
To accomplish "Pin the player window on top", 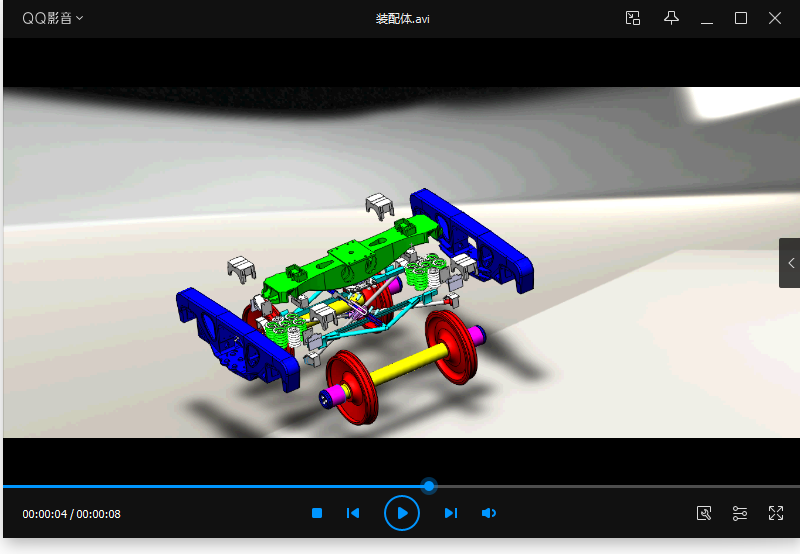I will point(671,18).
